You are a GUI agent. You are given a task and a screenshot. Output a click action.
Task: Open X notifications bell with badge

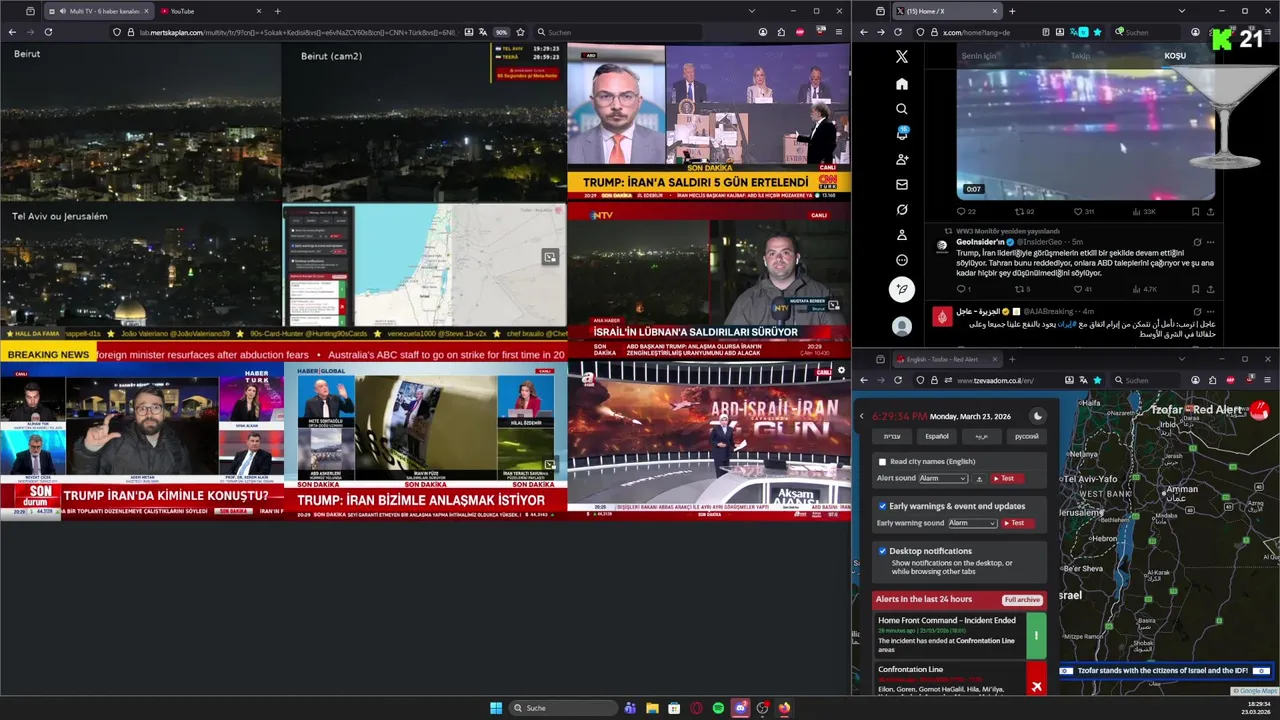pos(902,134)
